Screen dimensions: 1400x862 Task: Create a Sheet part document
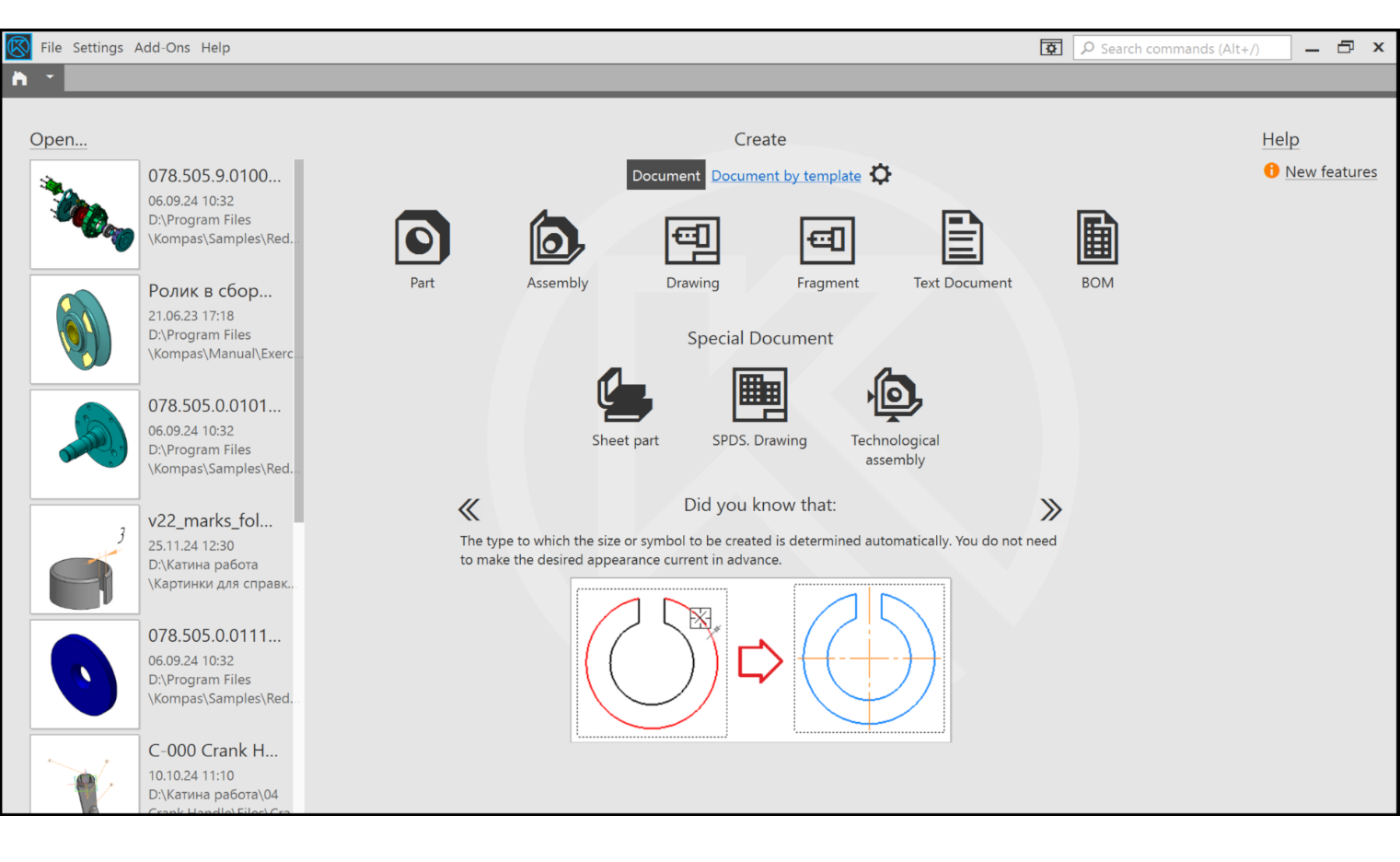pos(625,395)
